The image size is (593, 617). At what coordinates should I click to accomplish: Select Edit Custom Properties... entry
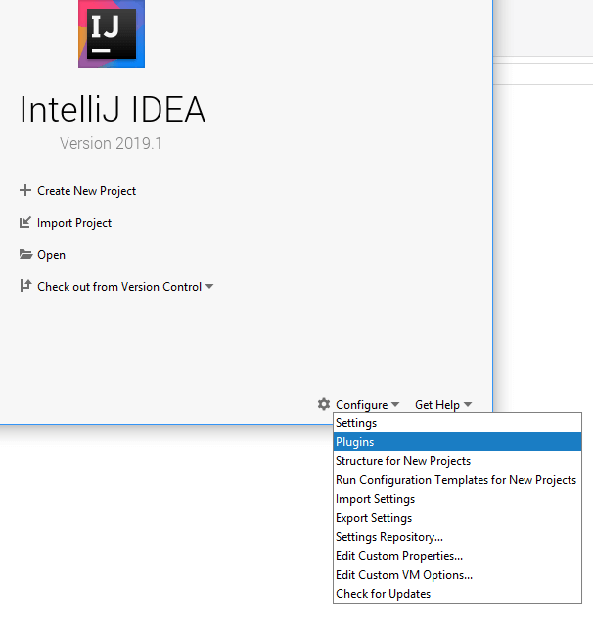457,556
